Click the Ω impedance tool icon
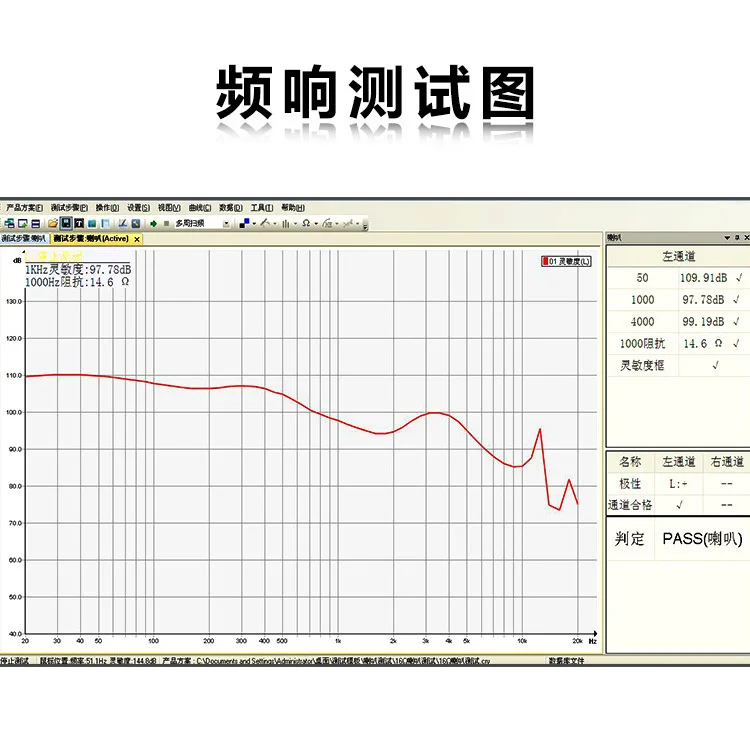Image resolution: width=750 pixels, height=750 pixels. click(306, 223)
